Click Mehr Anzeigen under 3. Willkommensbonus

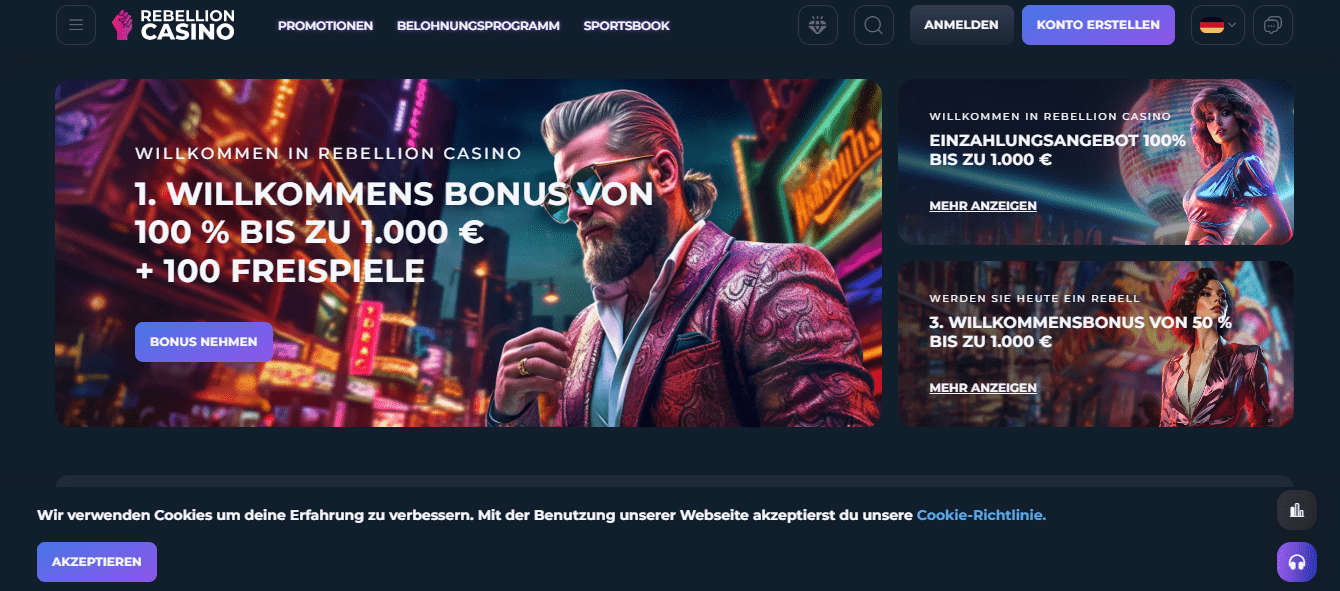pos(983,388)
